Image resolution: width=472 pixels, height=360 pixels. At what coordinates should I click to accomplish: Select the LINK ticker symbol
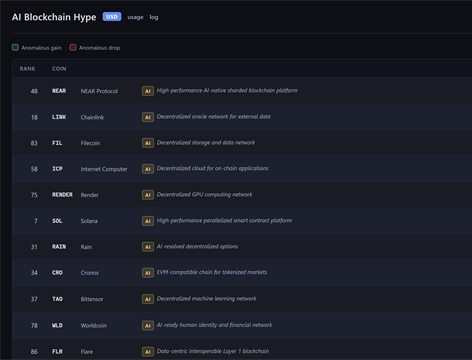pos(59,117)
